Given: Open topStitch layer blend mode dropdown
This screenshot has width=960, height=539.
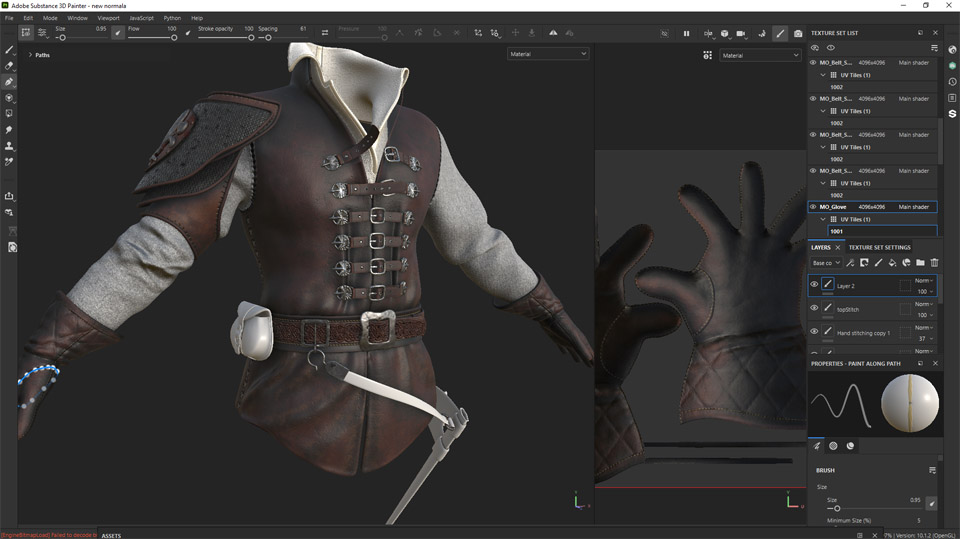Looking at the screenshot, I should point(924,304).
